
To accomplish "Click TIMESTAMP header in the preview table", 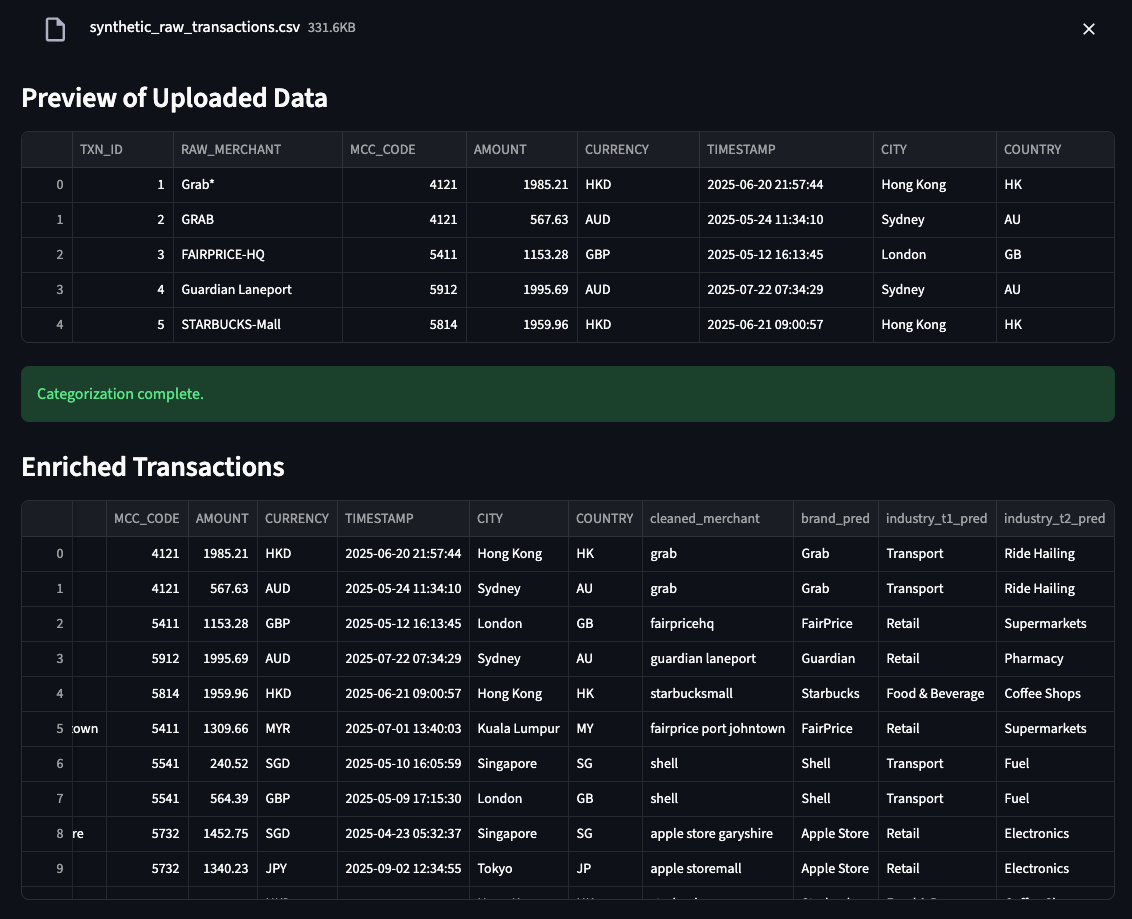I will (741, 149).
